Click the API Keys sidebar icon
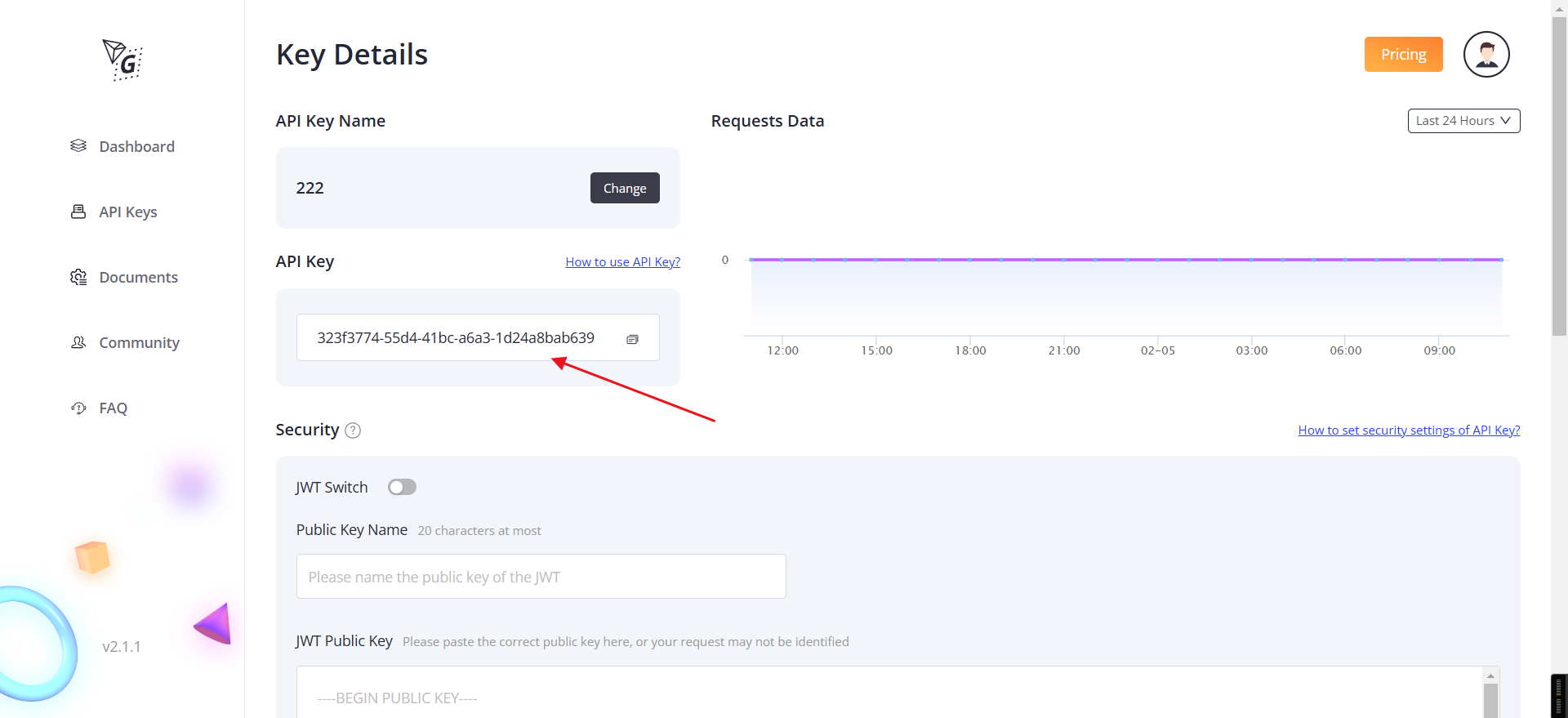 78,212
